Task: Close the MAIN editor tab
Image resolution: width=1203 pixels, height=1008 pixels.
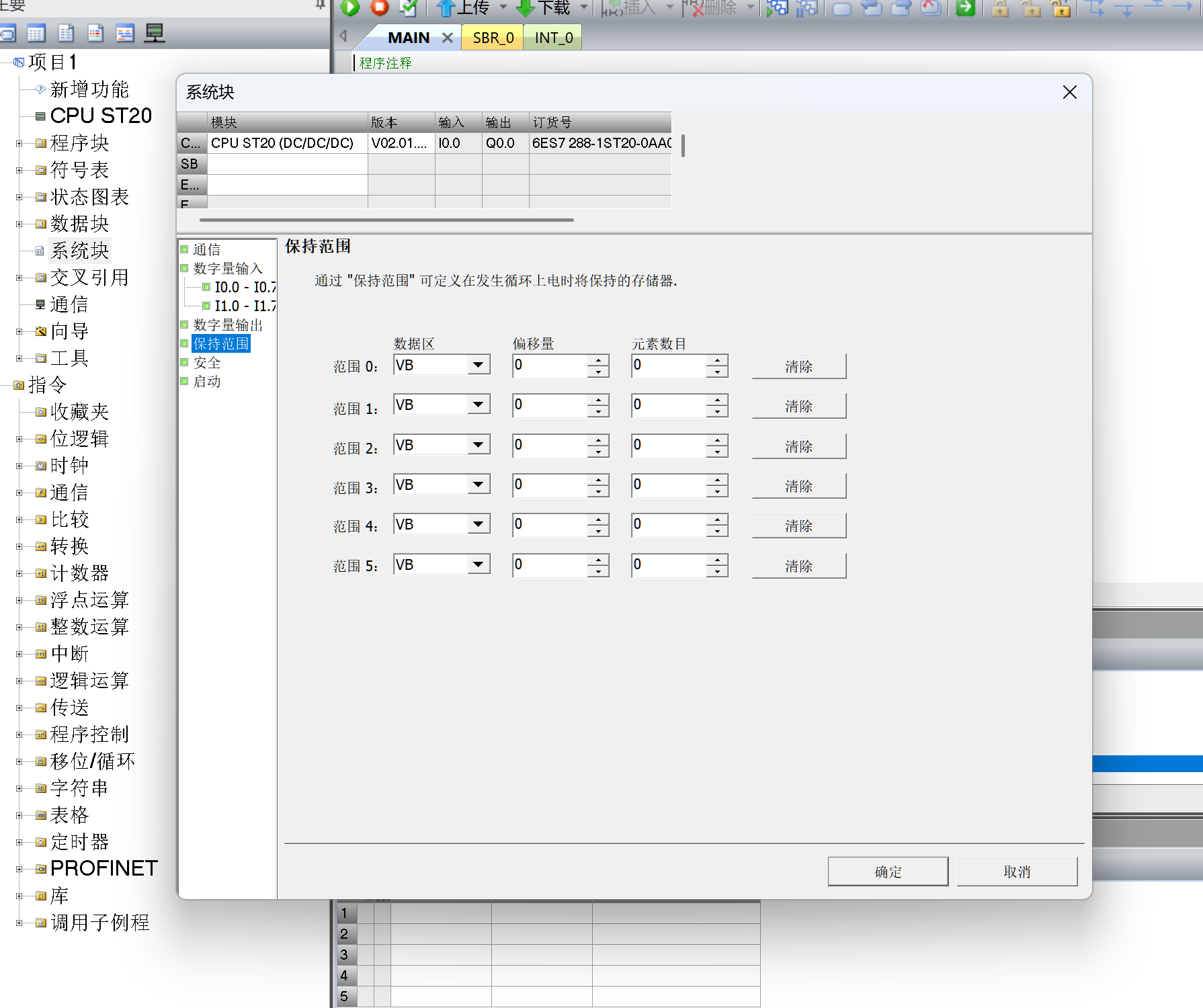Action: click(447, 38)
